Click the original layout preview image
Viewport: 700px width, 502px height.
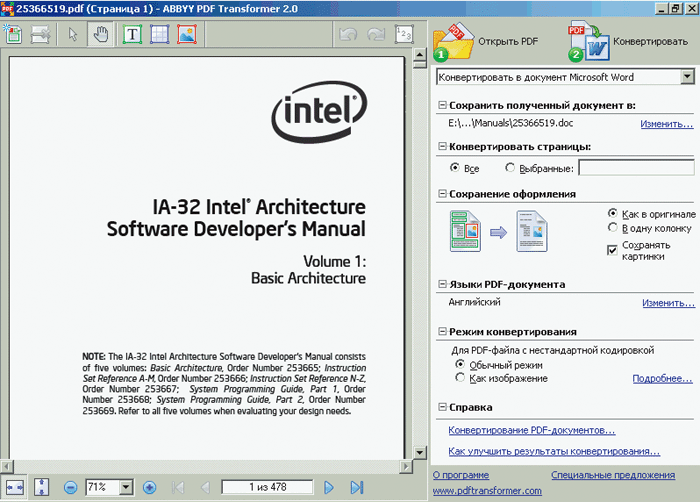click(465, 231)
